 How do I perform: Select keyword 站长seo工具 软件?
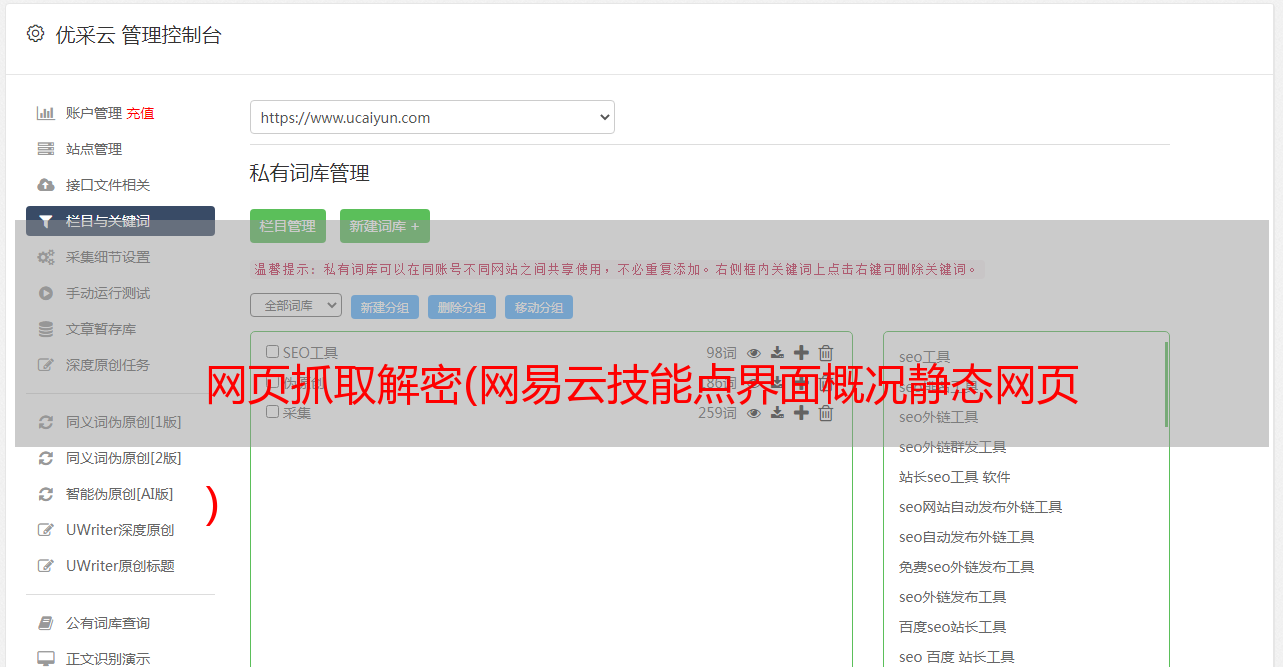point(955,477)
